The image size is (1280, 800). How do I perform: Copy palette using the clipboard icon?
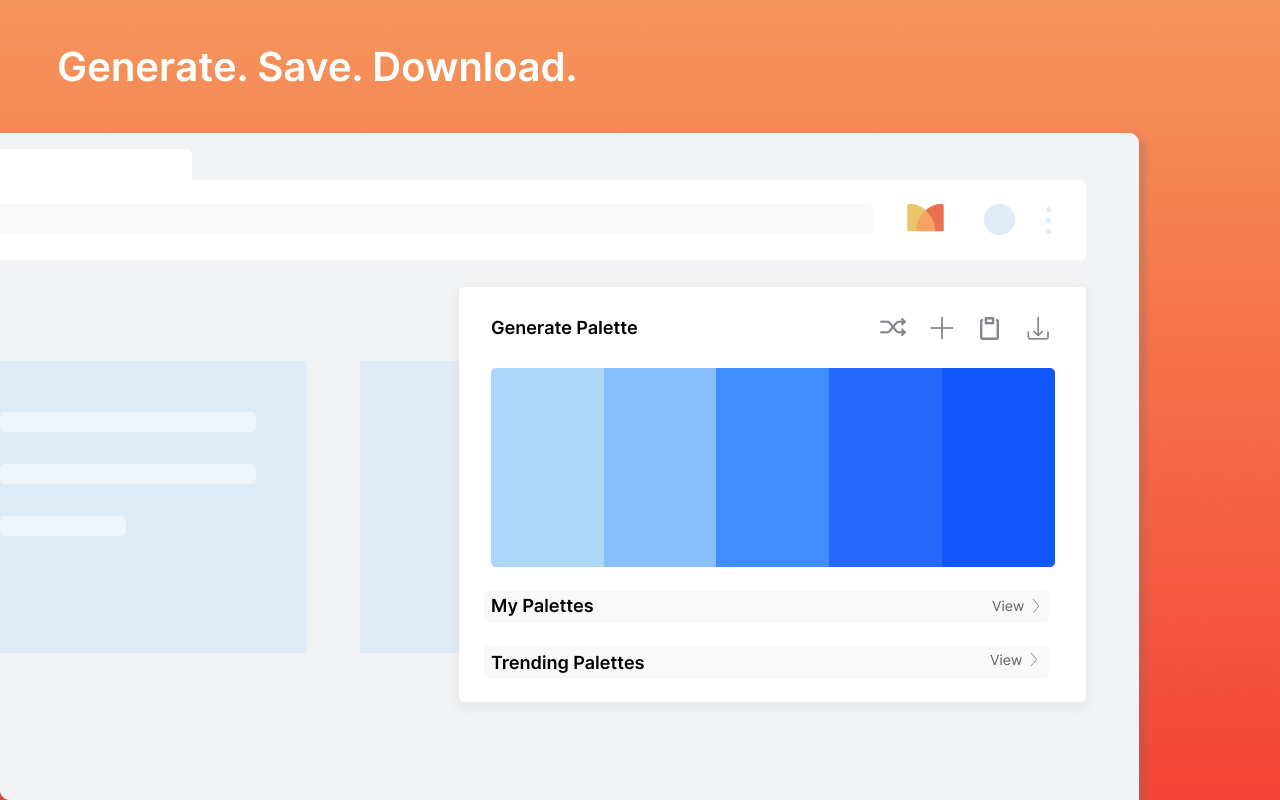tap(989, 328)
